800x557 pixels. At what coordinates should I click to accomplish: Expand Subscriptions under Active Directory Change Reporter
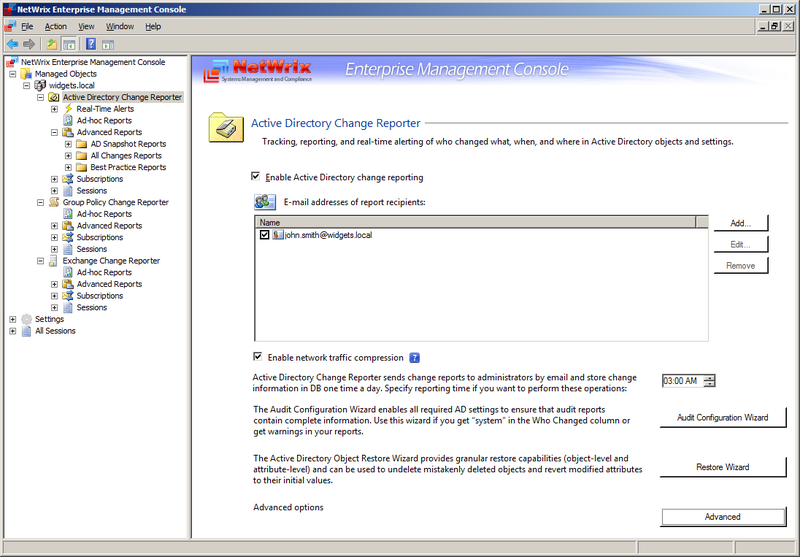click(x=55, y=179)
